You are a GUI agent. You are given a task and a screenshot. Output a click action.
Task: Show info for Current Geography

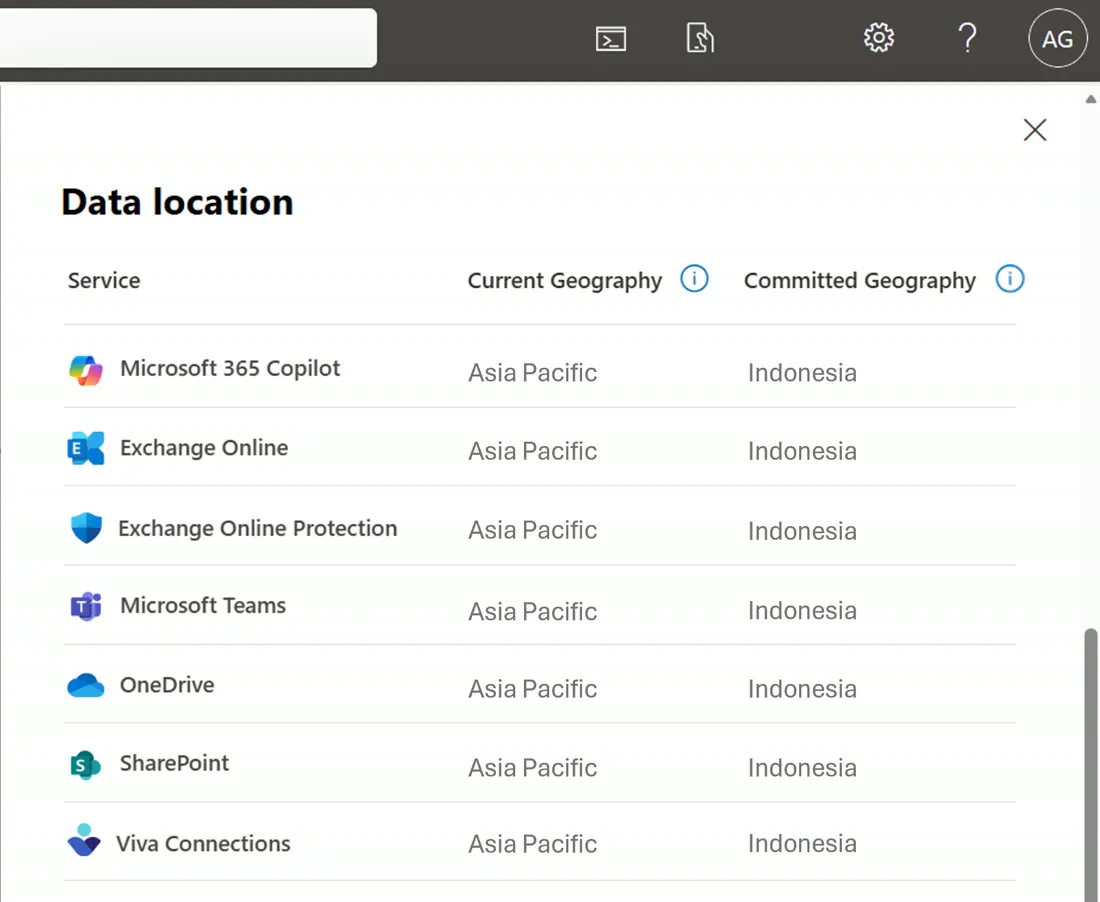pos(694,278)
